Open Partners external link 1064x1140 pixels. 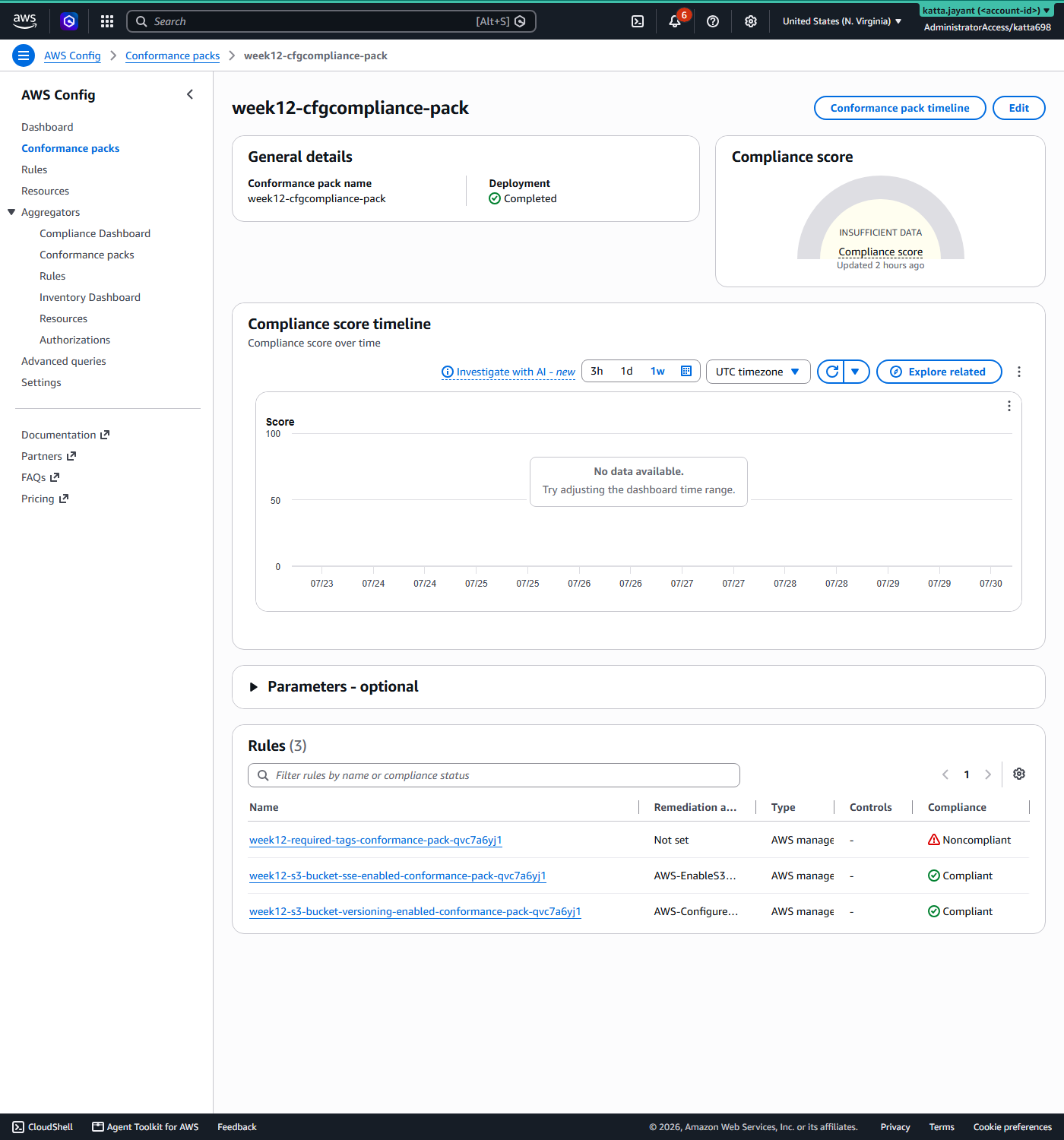click(x=49, y=456)
